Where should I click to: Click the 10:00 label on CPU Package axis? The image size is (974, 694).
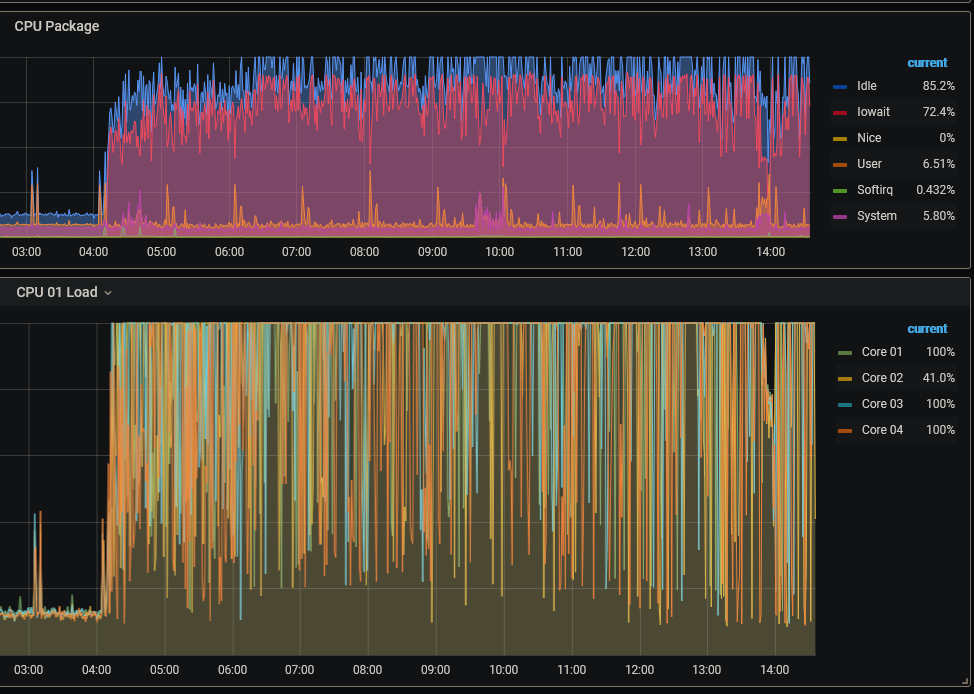(x=499, y=252)
